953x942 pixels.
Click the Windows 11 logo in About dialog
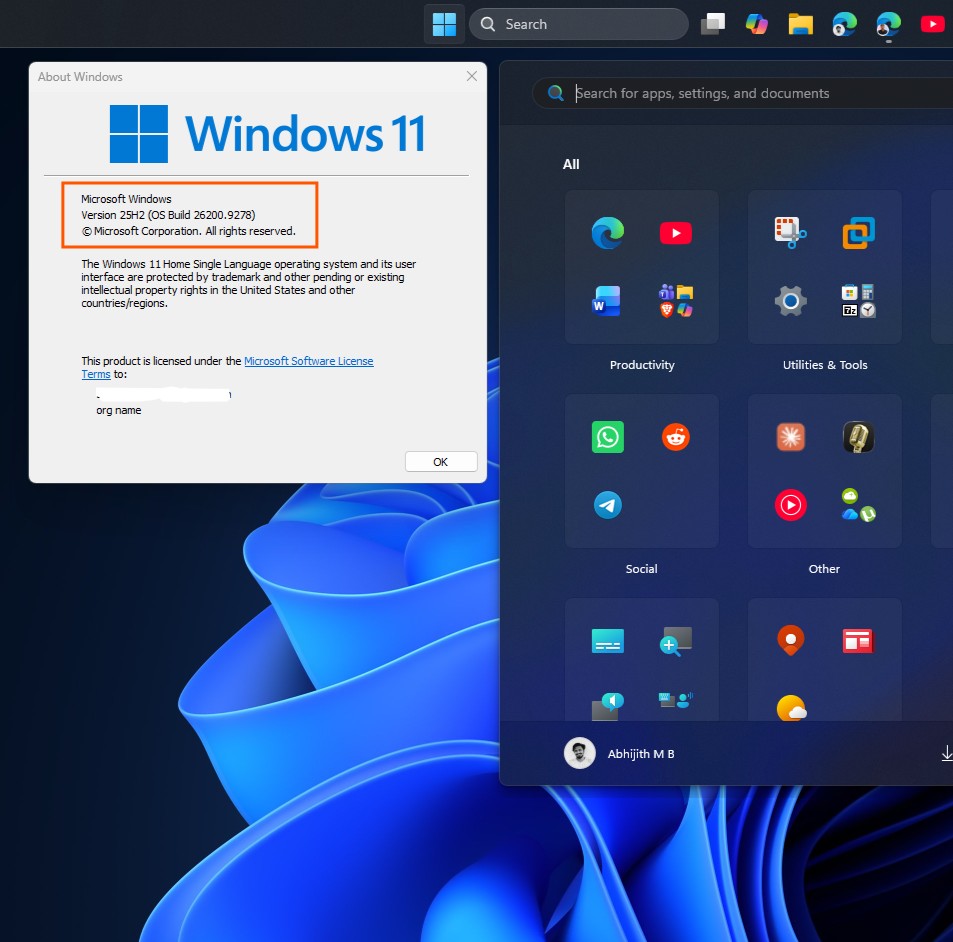267,134
